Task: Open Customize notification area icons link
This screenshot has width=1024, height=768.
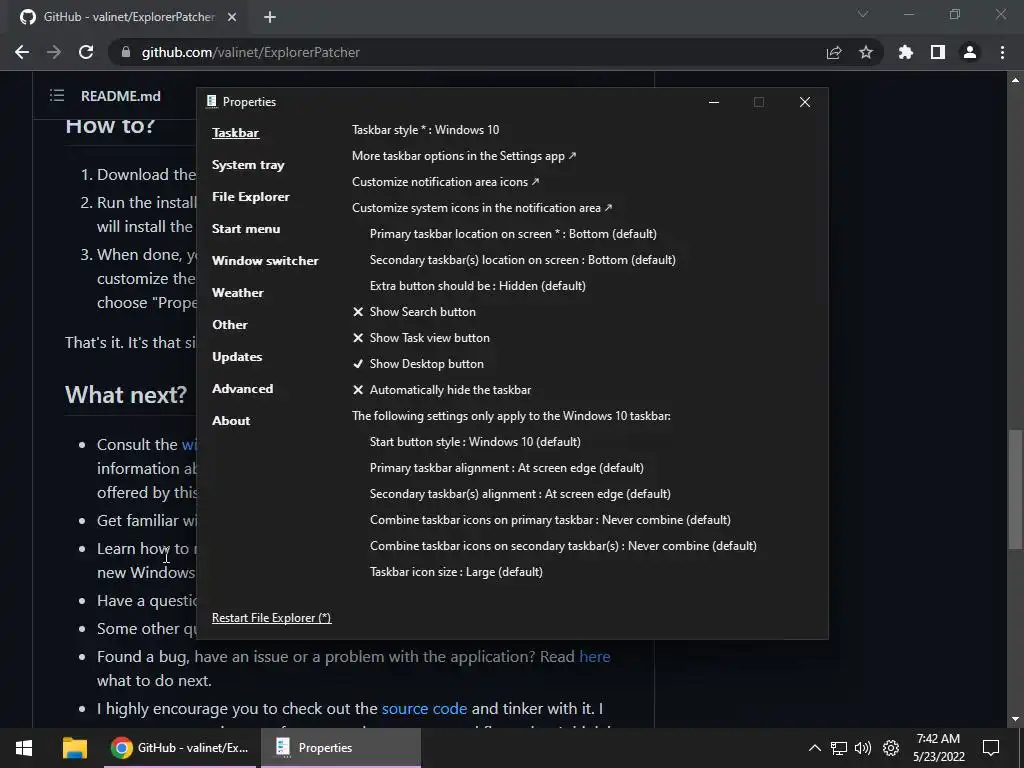Action: click(x=445, y=182)
